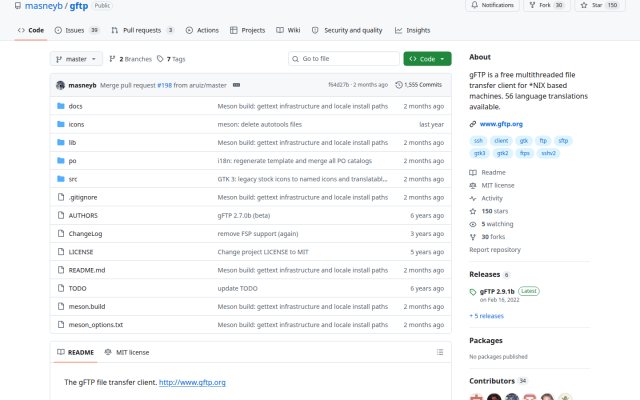Click the branches icon beside 2 Branches
This screenshot has width=640, height=400.
point(112,59)
